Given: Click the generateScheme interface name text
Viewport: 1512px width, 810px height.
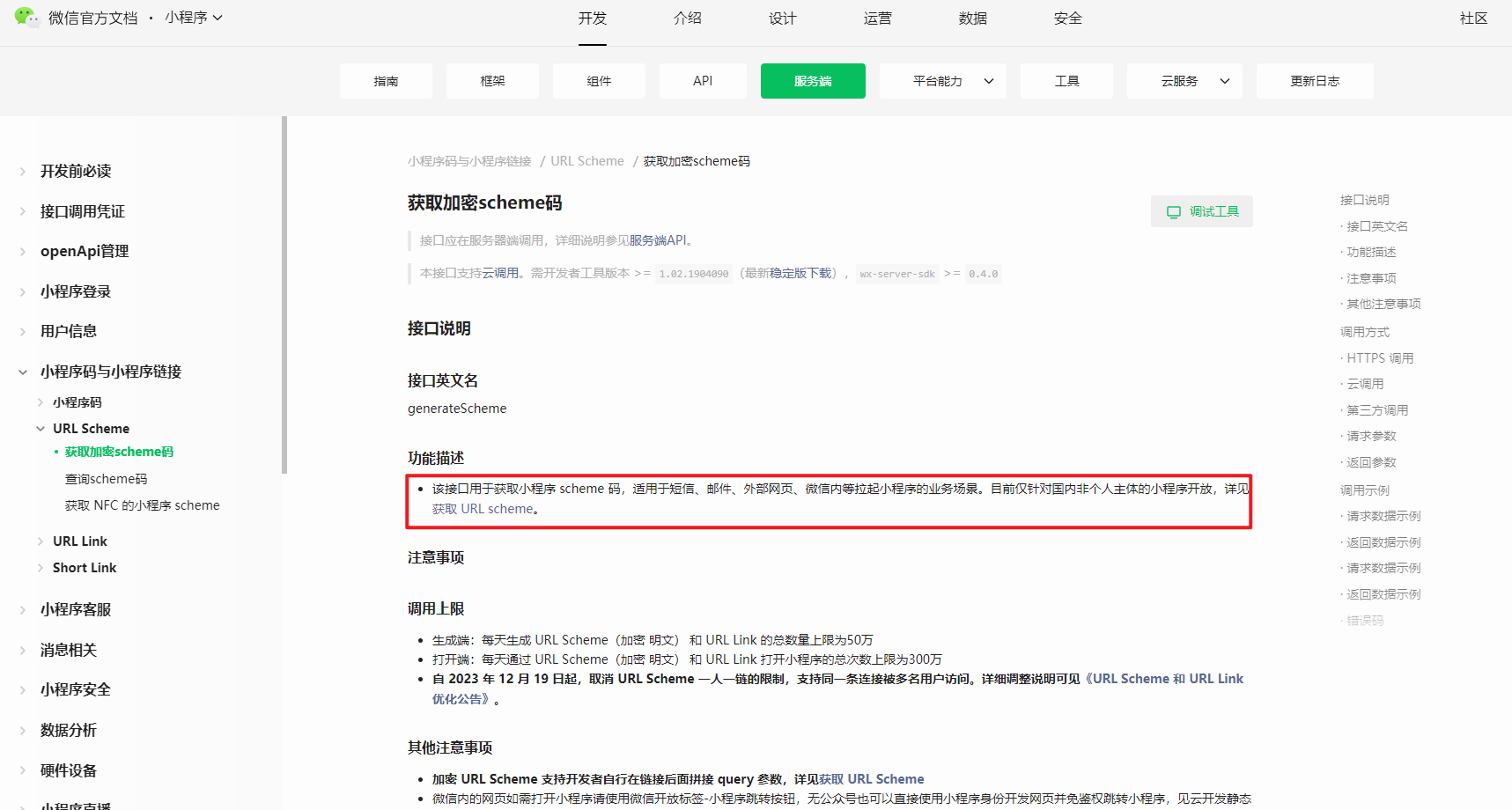Looking at the screenshot, I should click(x=457, y=409).
